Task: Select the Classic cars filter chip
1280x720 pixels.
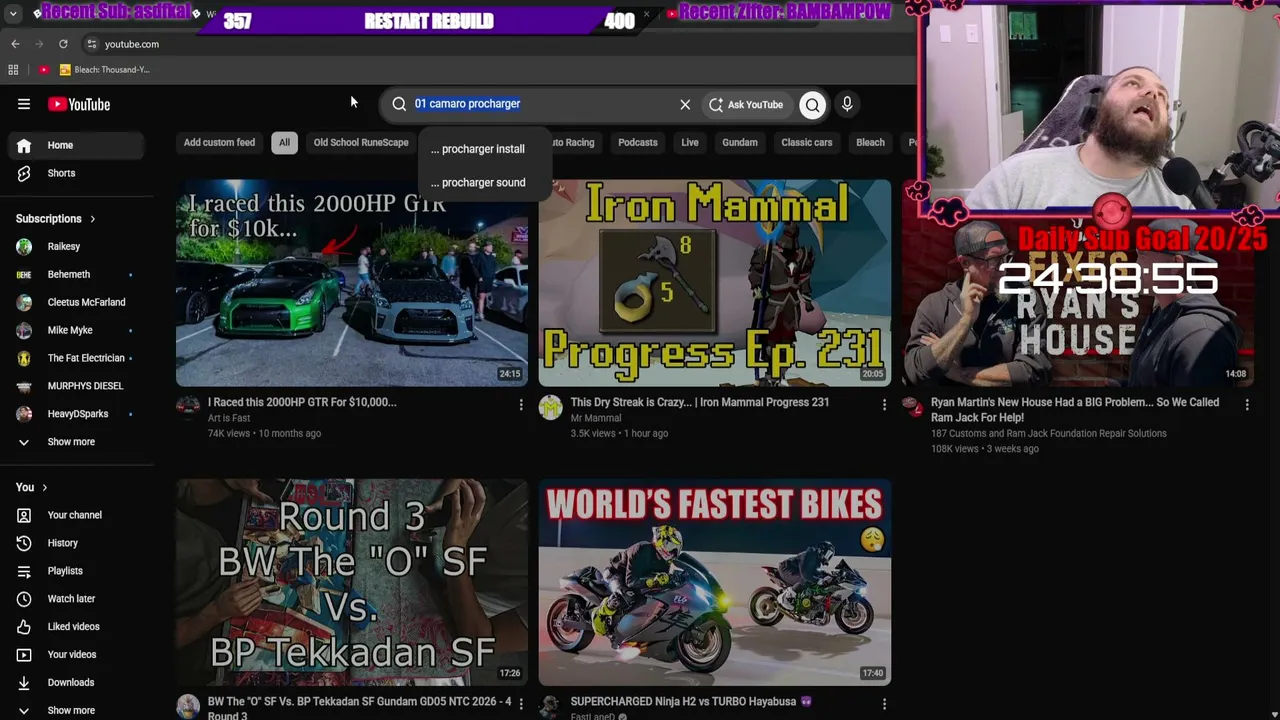Action: [x=807, y=142]
